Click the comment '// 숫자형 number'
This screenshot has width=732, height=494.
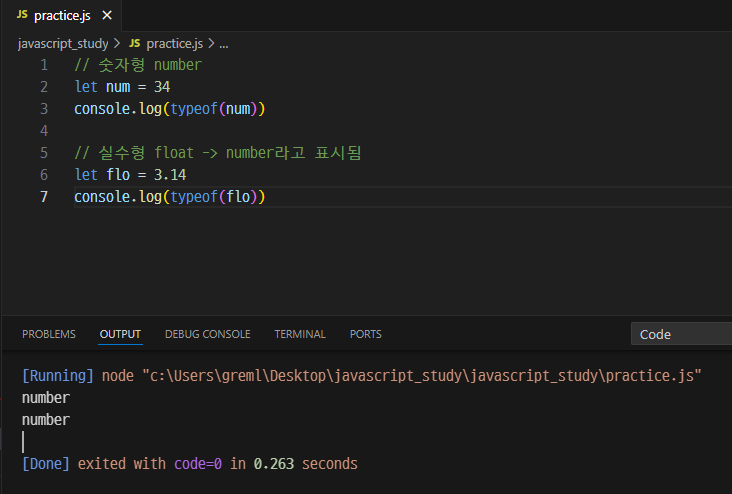[x=138, y=65]
